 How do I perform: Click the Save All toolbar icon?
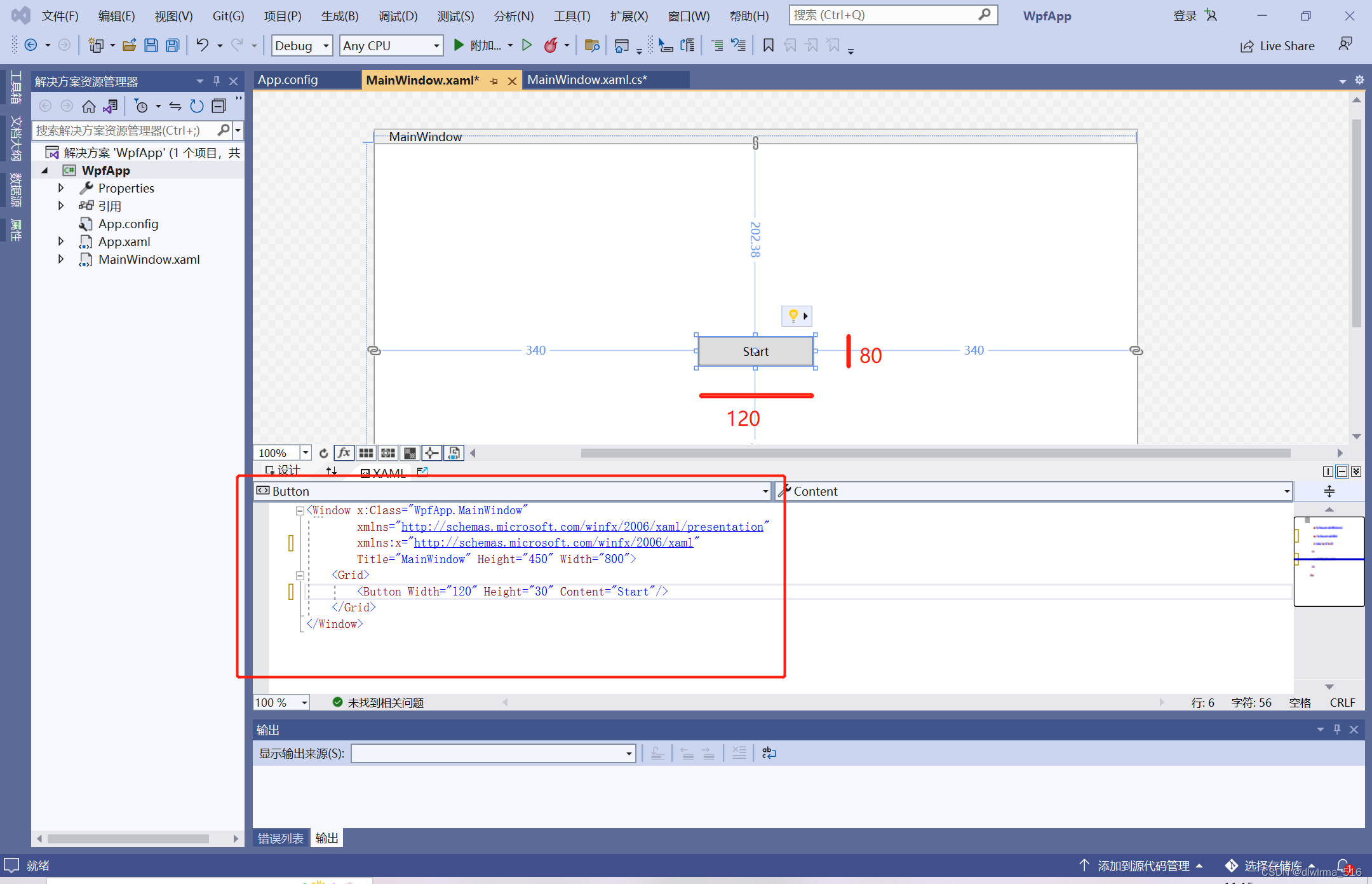click(x=172, y=45)
